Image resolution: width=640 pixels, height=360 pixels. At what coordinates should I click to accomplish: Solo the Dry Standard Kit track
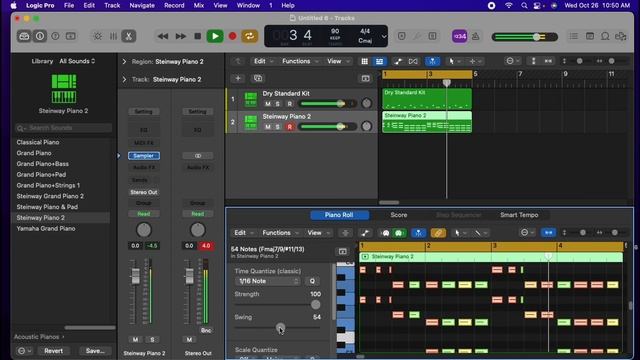click(x=278, y=104)
